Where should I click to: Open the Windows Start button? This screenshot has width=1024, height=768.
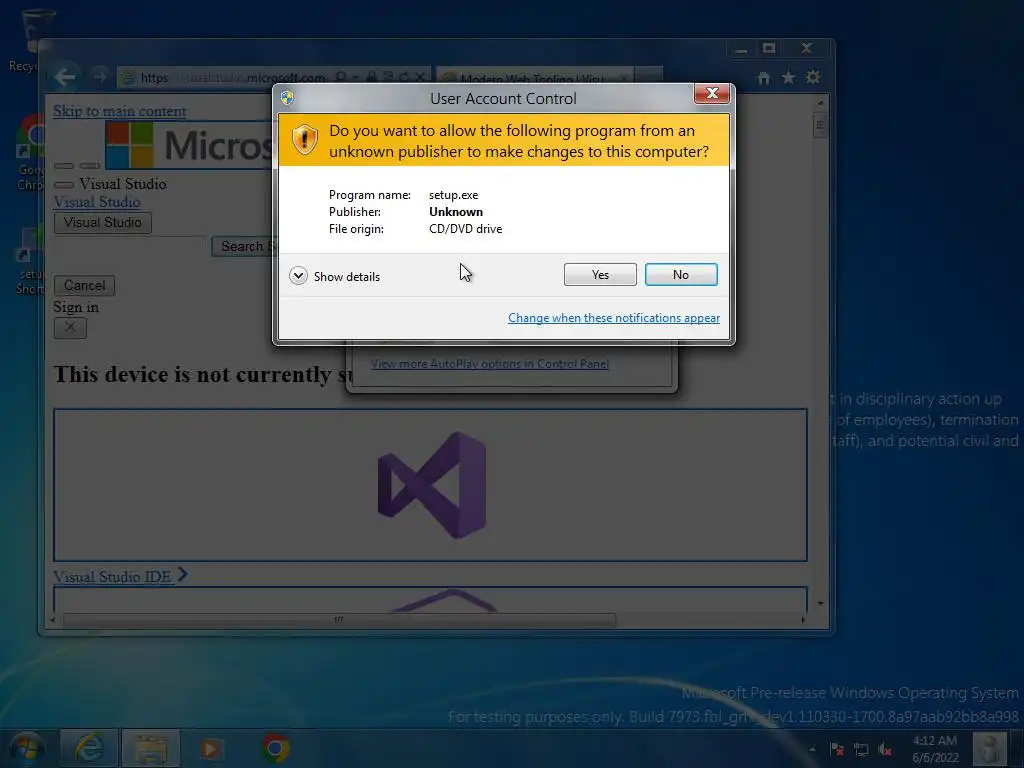27,748
